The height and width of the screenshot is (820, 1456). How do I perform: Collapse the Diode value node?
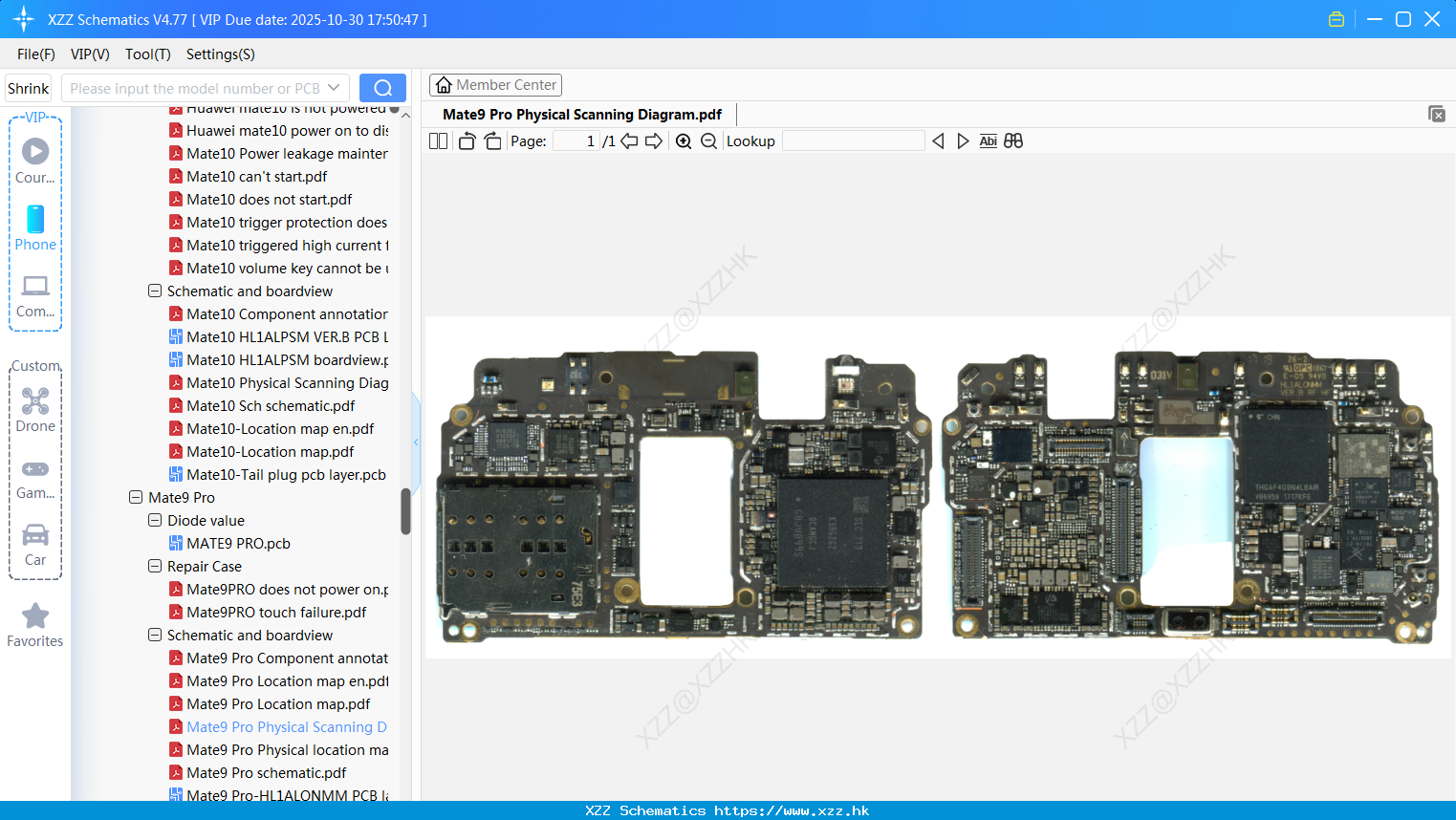[x=155, y=520]
